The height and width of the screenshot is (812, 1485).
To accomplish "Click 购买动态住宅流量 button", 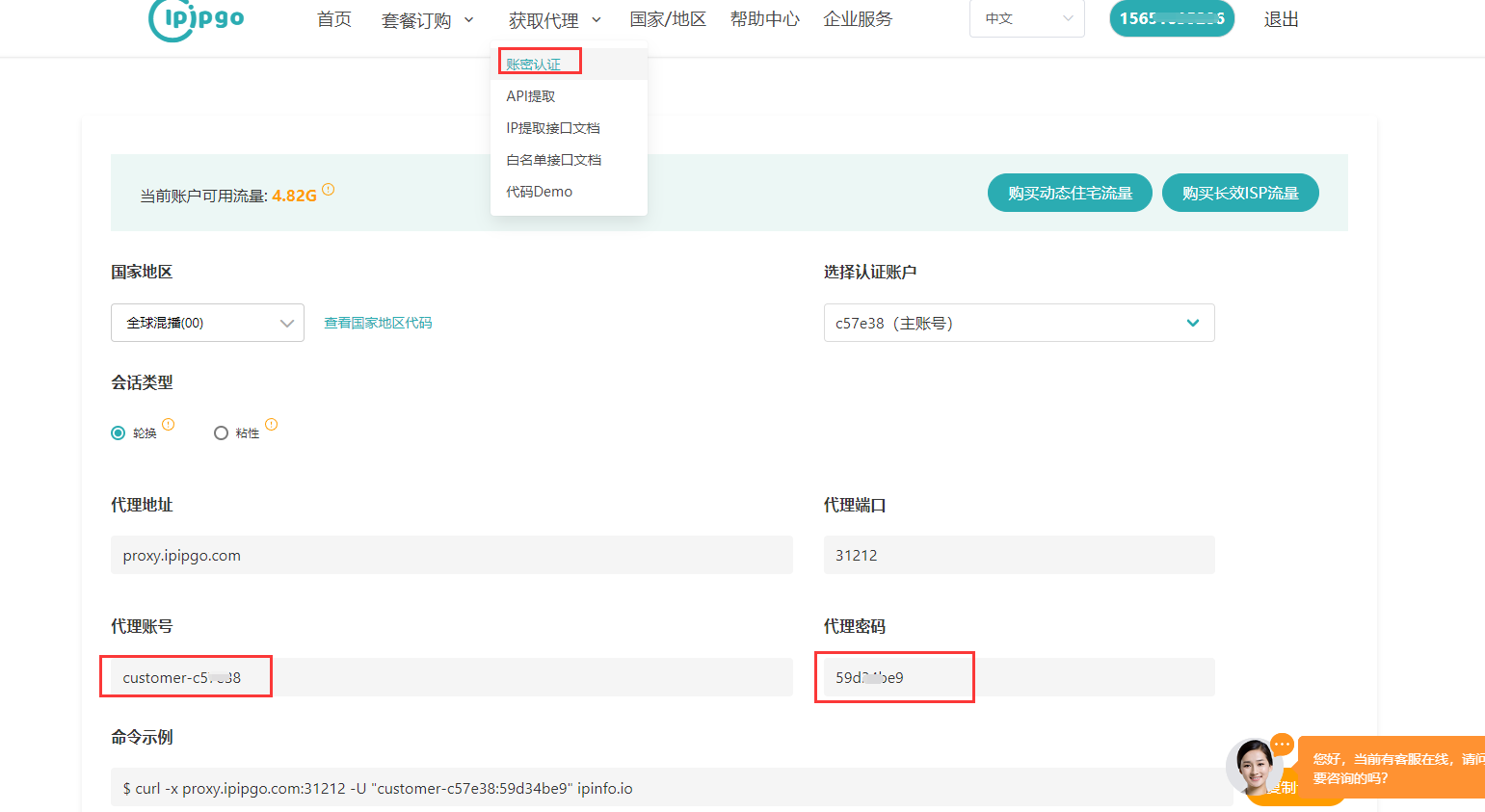I will click(1070, 193).
